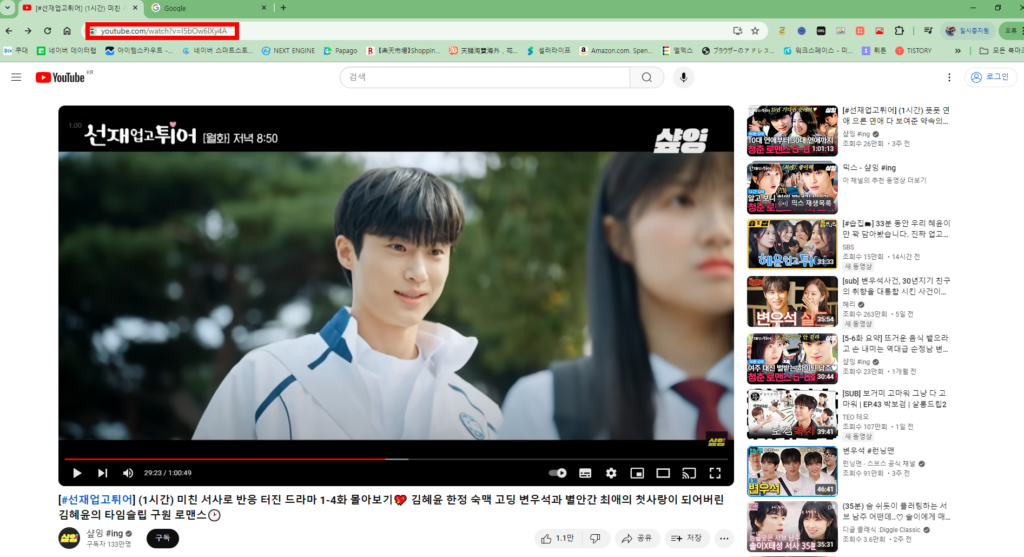The height and width of the screenshot is (557, 1024).
Task: Switch to miniplayer mode
Action: (637, 473)
